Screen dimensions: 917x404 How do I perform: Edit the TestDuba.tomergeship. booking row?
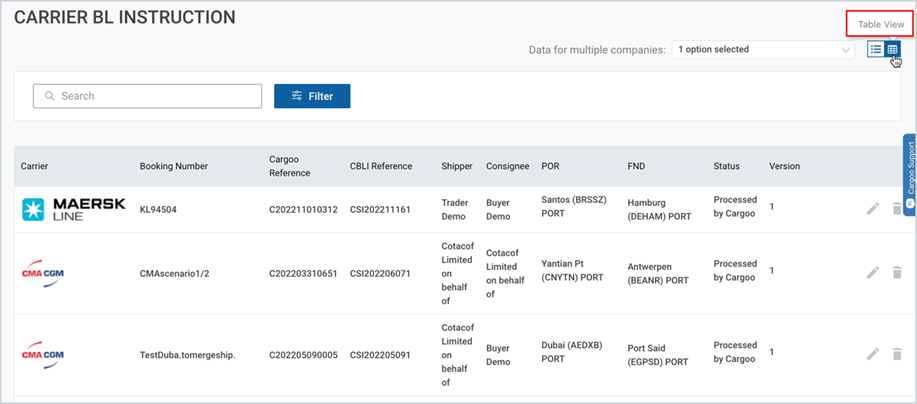click(x=873, y=353)
